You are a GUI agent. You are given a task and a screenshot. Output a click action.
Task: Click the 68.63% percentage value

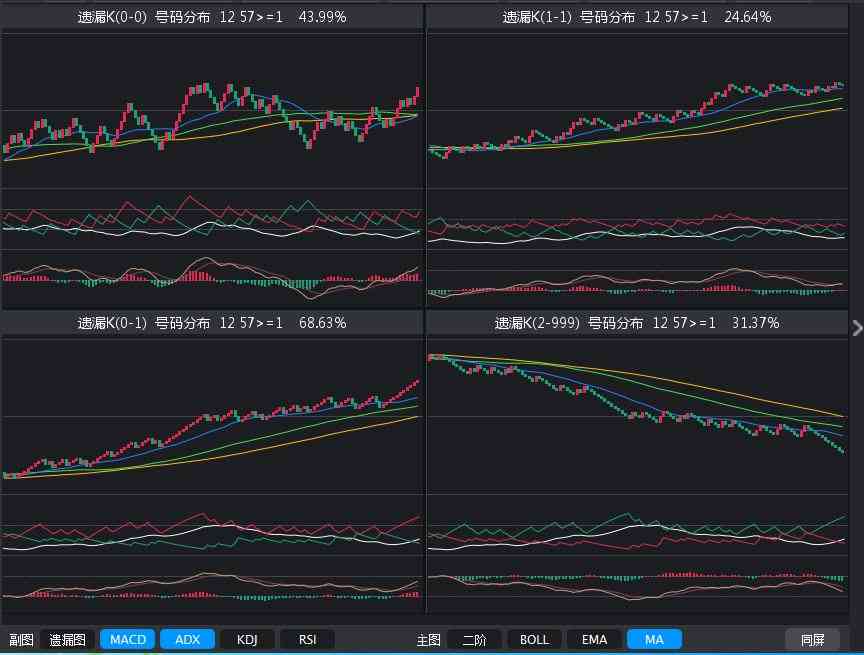point(322,323)
